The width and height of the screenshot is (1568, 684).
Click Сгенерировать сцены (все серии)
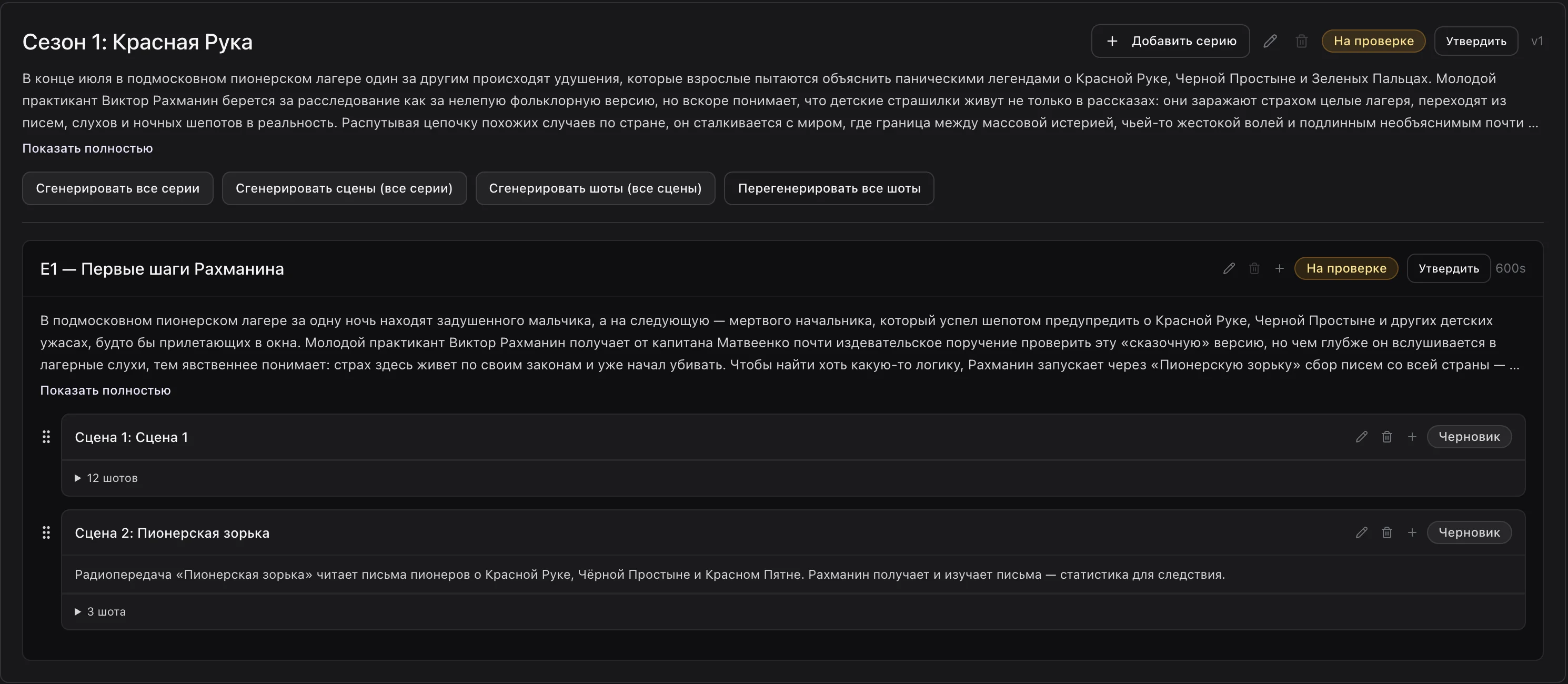click(x=344, y=188)
